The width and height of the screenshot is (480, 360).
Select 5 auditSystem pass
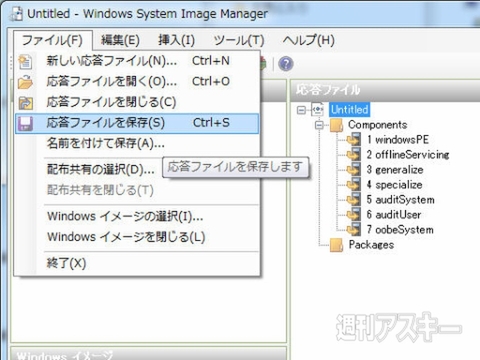pyautogui.click(x=400, y=200)
